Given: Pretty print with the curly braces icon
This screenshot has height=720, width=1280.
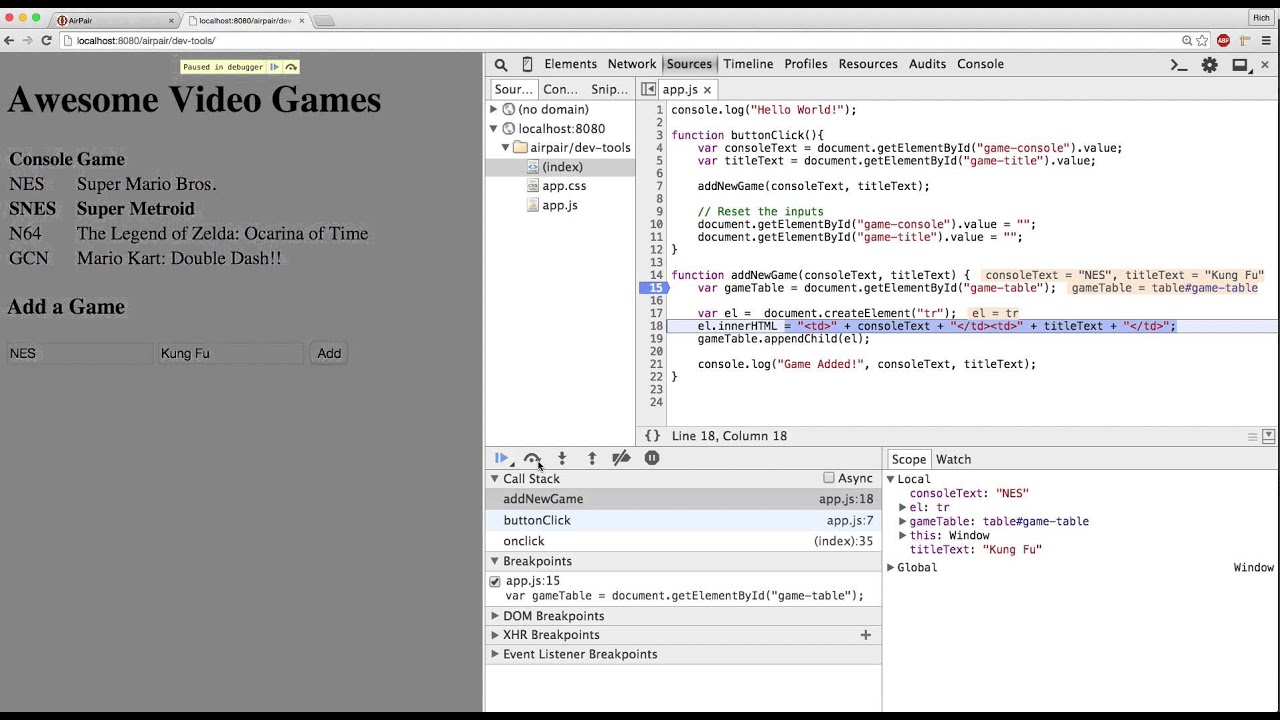Looking at the screenshot, I should (x=652, y=436).
